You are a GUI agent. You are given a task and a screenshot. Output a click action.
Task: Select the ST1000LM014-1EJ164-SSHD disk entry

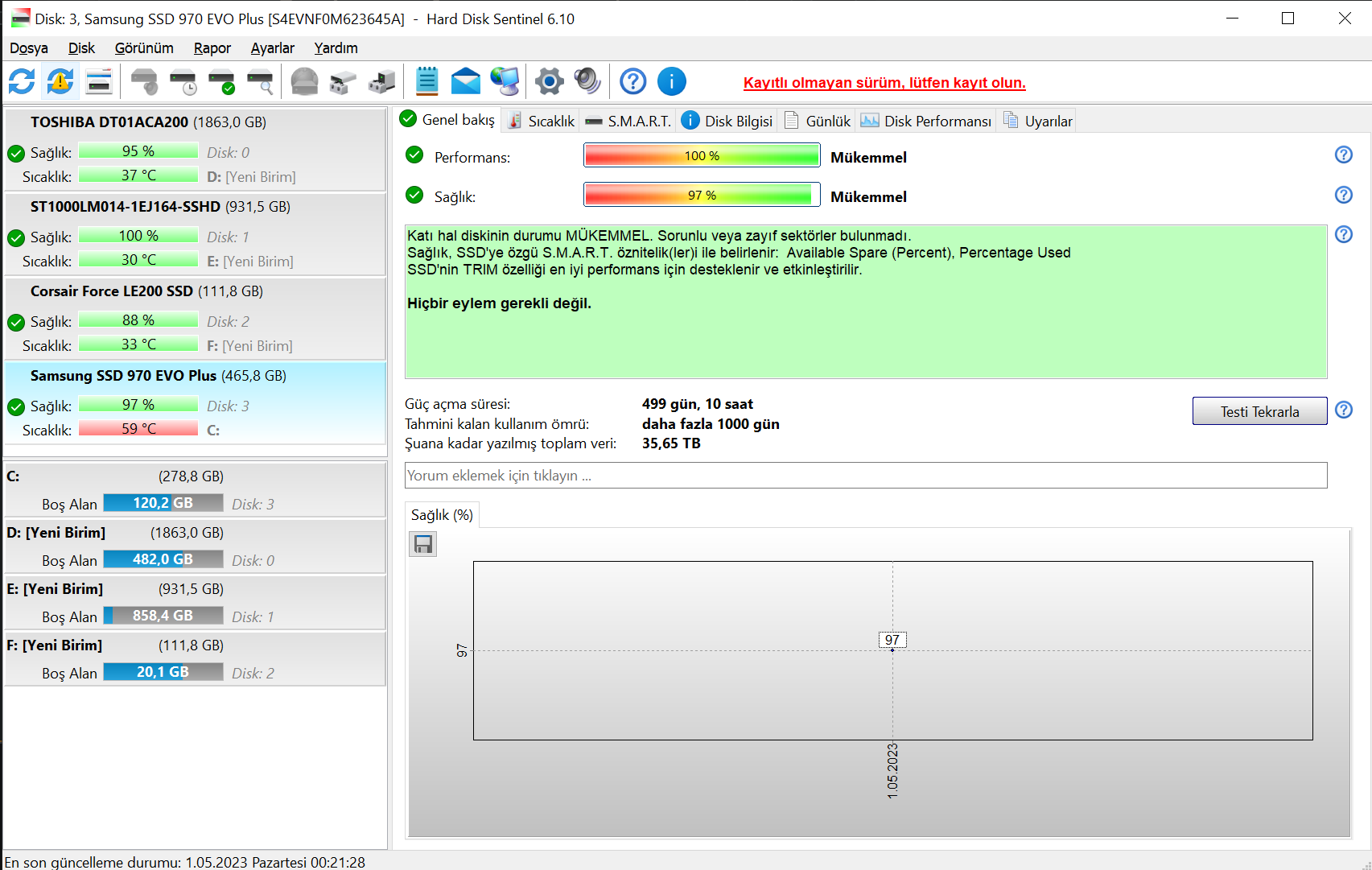pos(196,234)
